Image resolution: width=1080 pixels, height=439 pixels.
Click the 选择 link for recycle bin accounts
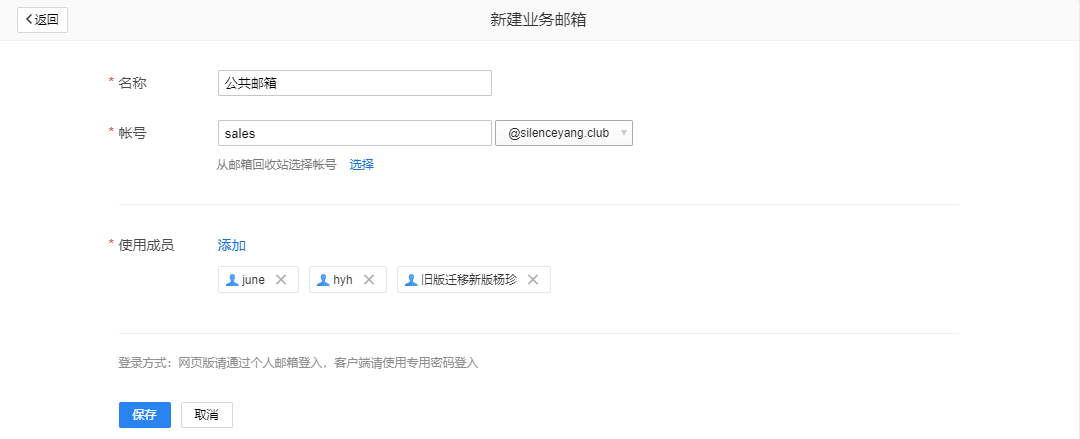coord(361,164)
